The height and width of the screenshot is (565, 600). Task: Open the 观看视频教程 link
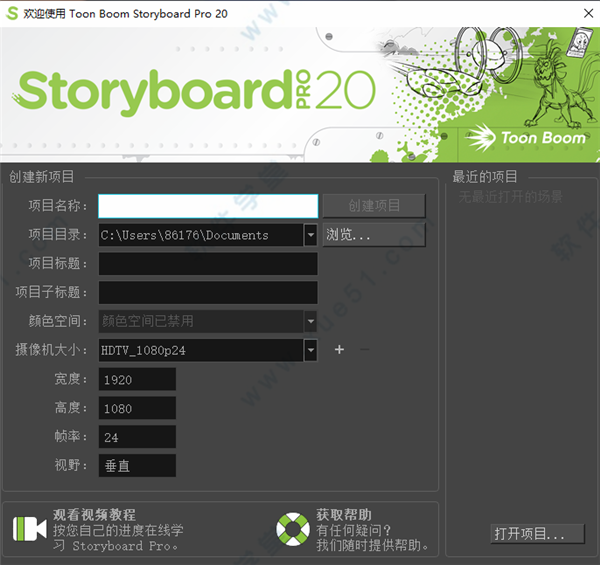[x=94, y=515]
